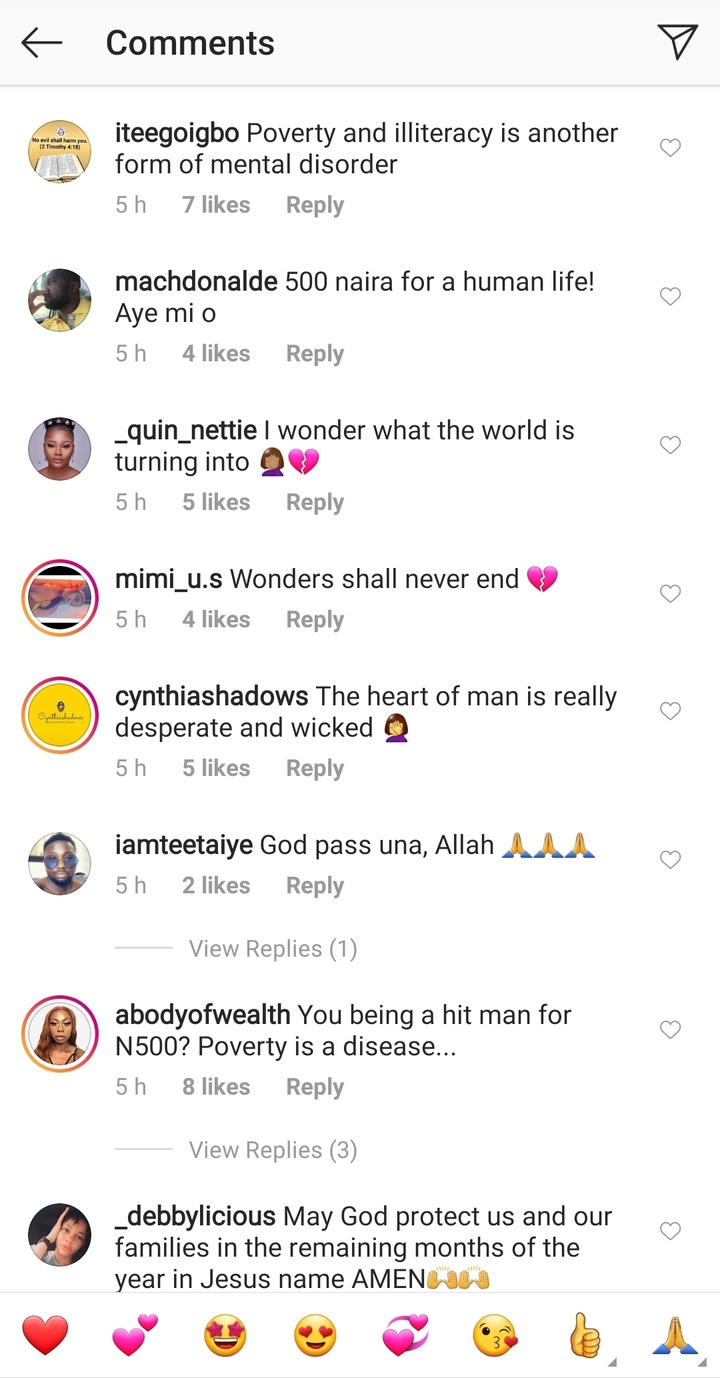The image size is (720, 1378).
Task: Reply to cynthiashadows' comment
Action: pyautogui.click(x=314, y=768)
